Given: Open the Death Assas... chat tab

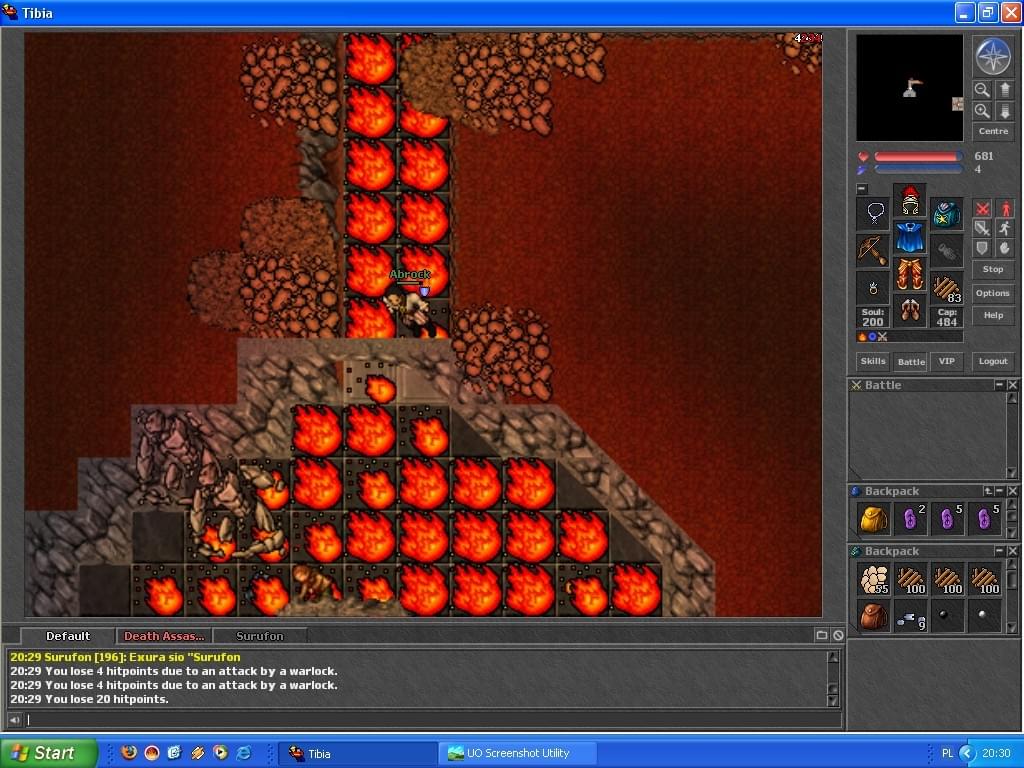Looking at the screenshot, I should coord(163,636).
